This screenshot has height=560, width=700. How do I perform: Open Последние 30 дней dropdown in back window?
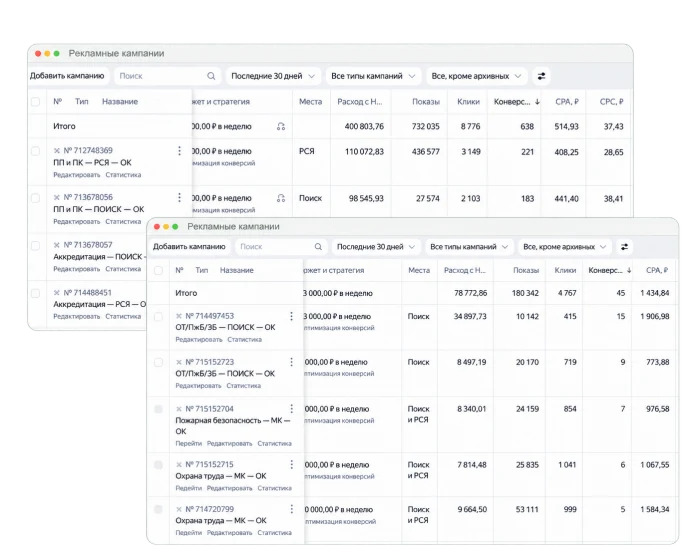click(273, 76)
